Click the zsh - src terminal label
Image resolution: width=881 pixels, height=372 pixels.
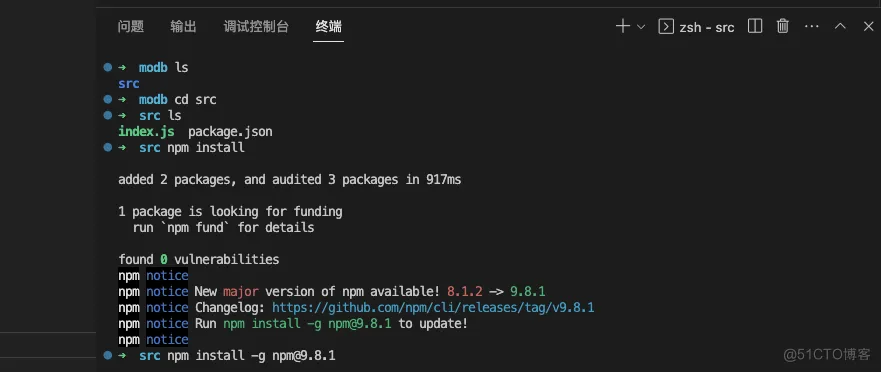tap(707, 27)
